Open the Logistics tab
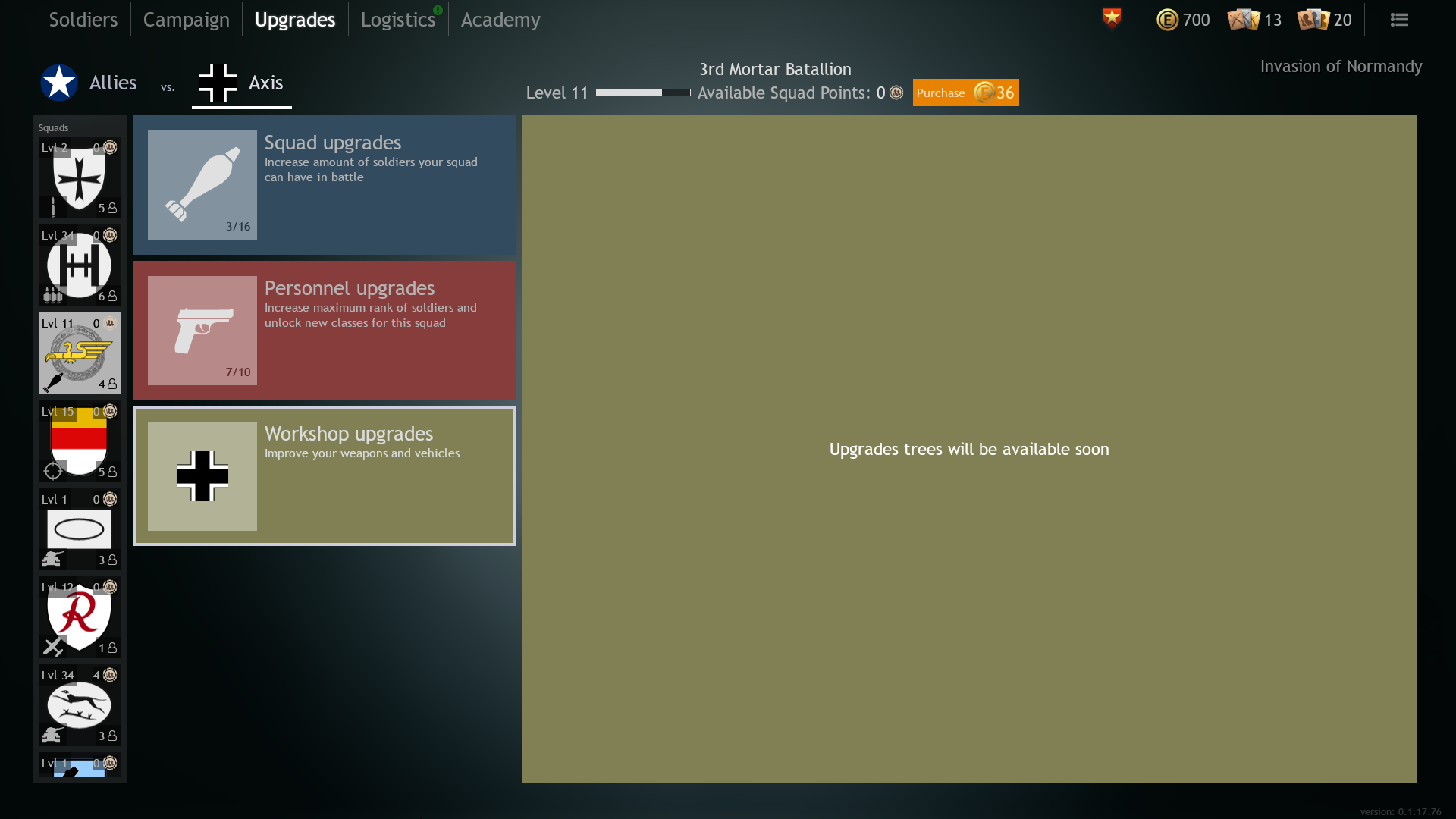This screenshot has height=819, width=1456. coord(397,20)
